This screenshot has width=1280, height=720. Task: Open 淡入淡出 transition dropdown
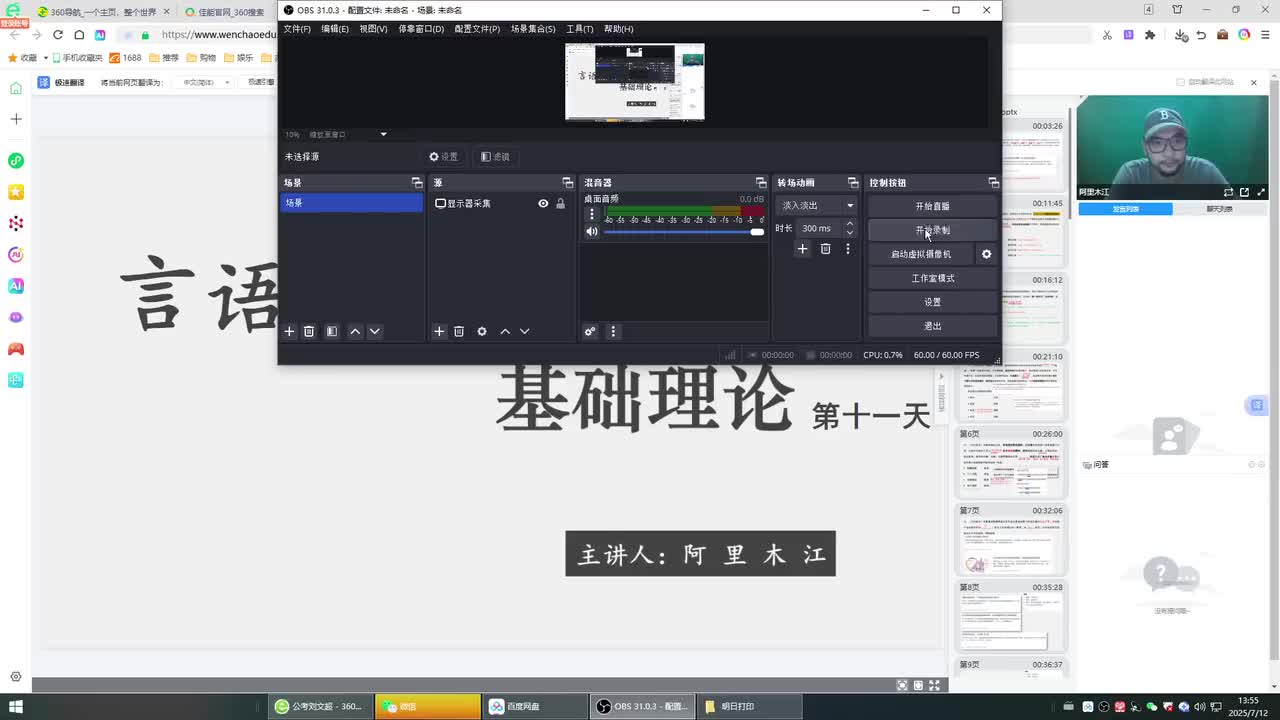coord(817,205)
